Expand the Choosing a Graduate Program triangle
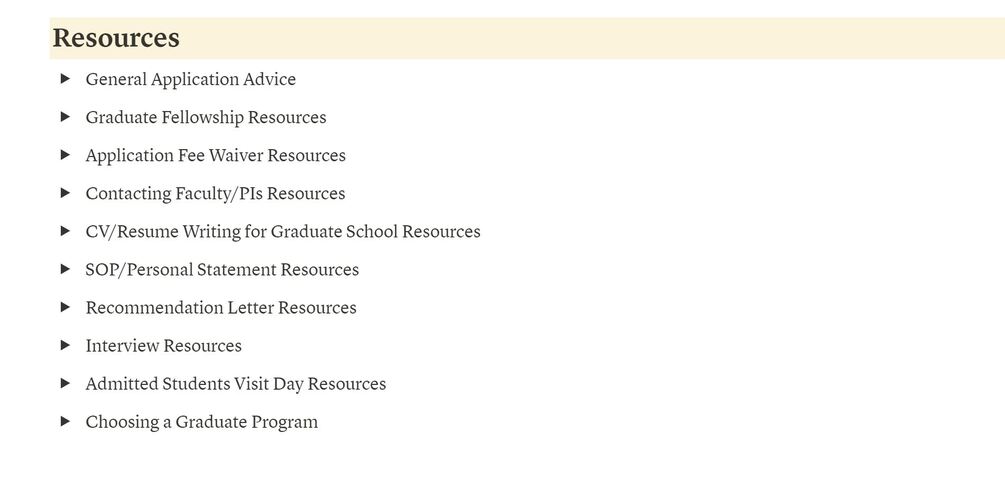Viewport: 1005px width, 478px height. tap(66, 421)
